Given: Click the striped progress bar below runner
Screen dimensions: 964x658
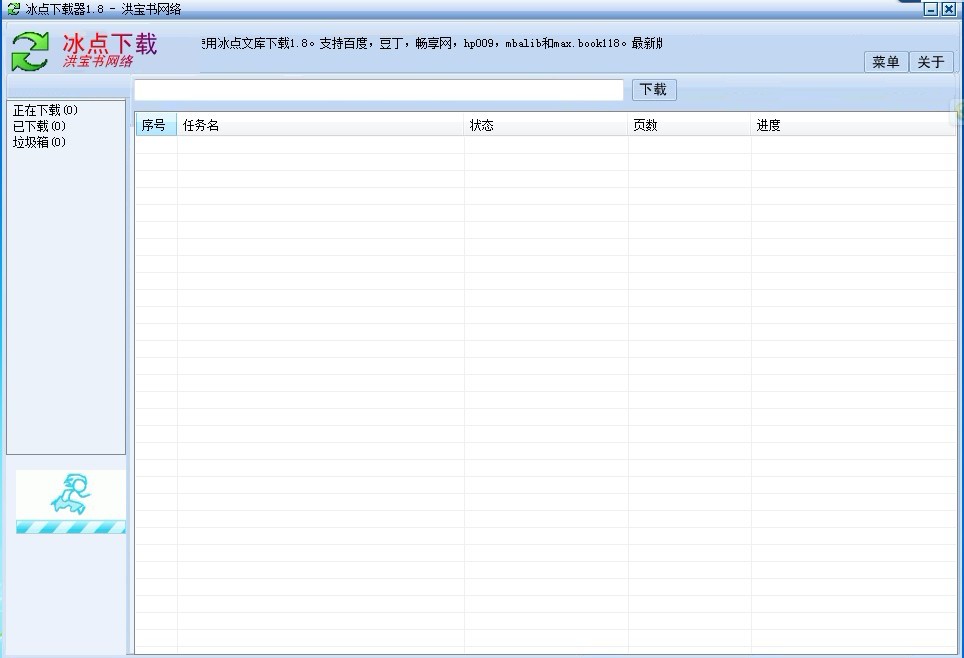Looking at the screenshot, I should [71, 527].
